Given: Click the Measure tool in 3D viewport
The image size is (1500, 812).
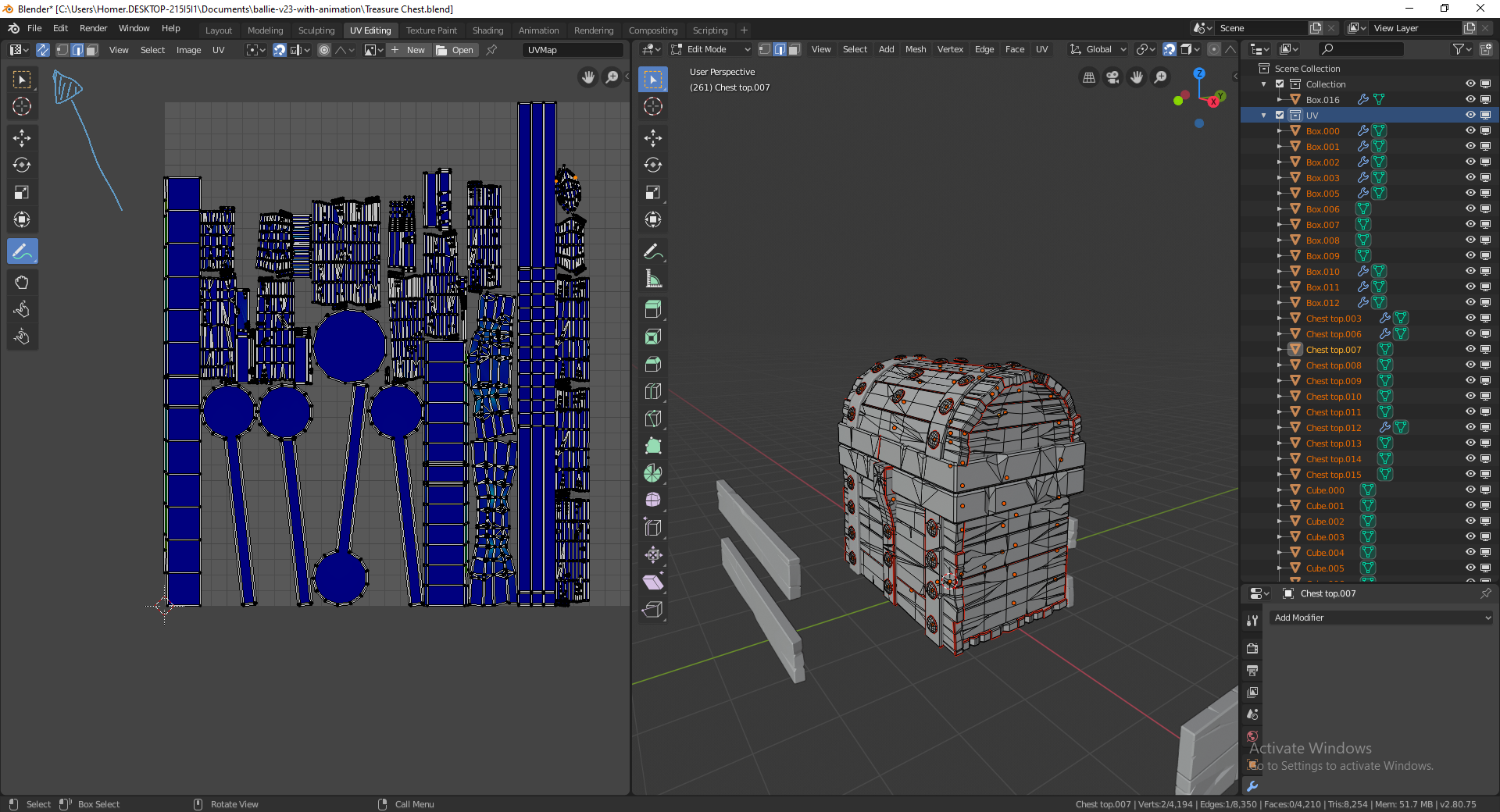Looking at the screenshot, I should pyautogui.click(x=653, y=279).
